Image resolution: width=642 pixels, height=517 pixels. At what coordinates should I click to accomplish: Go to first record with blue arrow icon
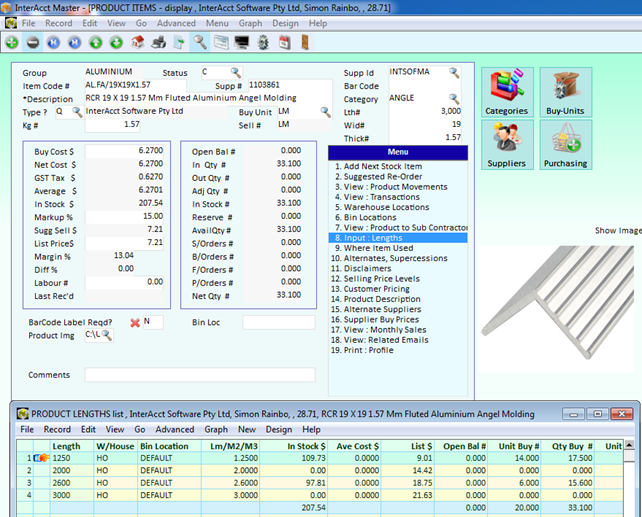[x=54, y=42]
